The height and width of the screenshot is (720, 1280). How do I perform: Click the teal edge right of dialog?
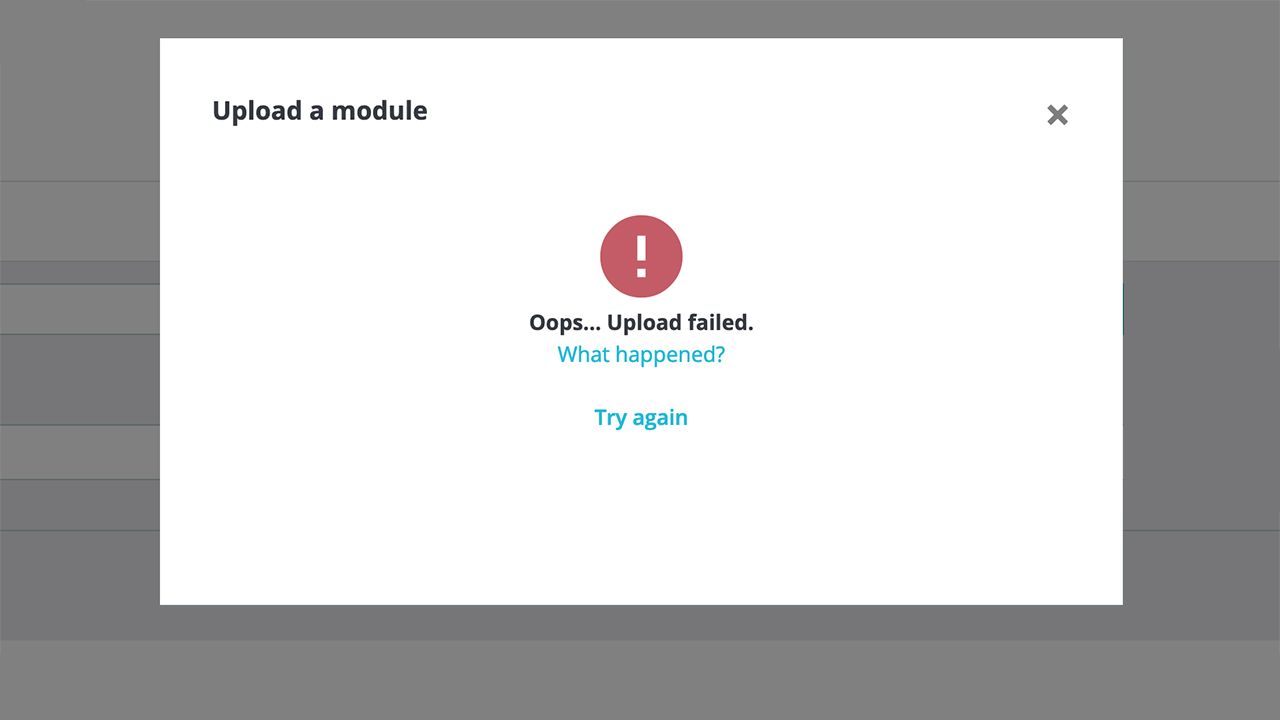[x=1123, y=308]
